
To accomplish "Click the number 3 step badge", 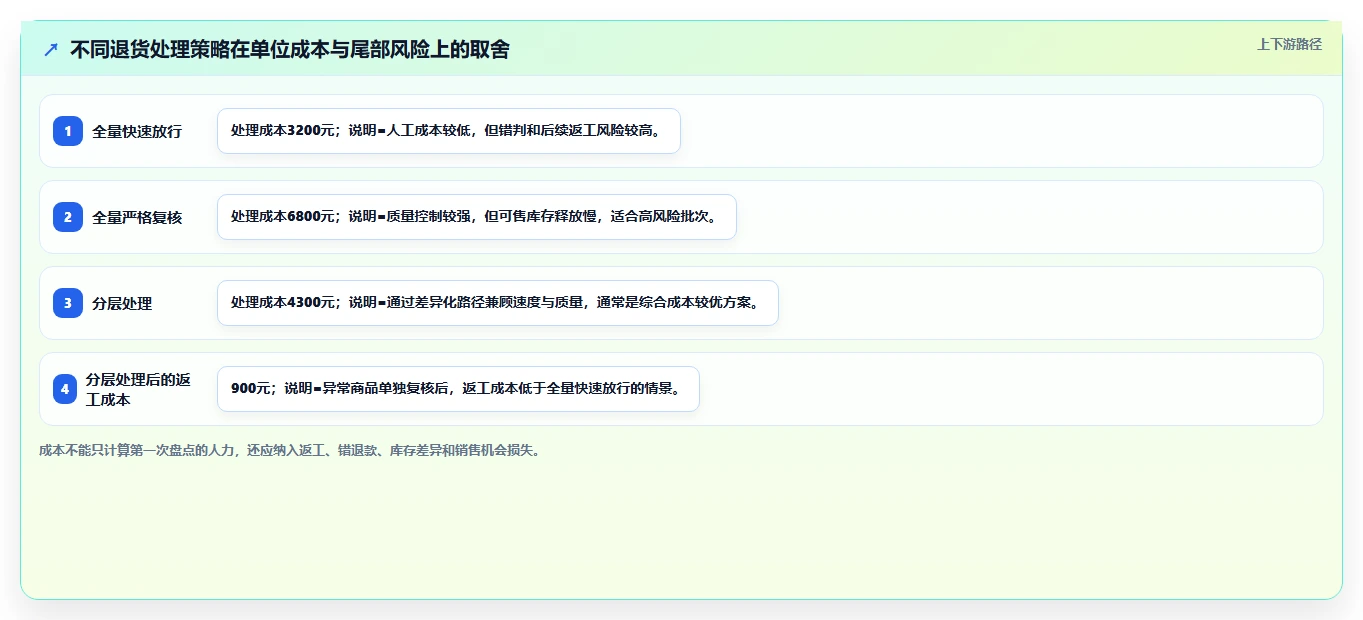I will (x=68, y=303).
